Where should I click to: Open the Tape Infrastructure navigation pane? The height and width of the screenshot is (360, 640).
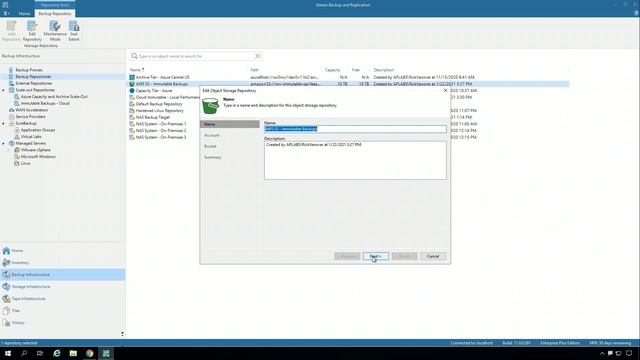click(63, 299)
